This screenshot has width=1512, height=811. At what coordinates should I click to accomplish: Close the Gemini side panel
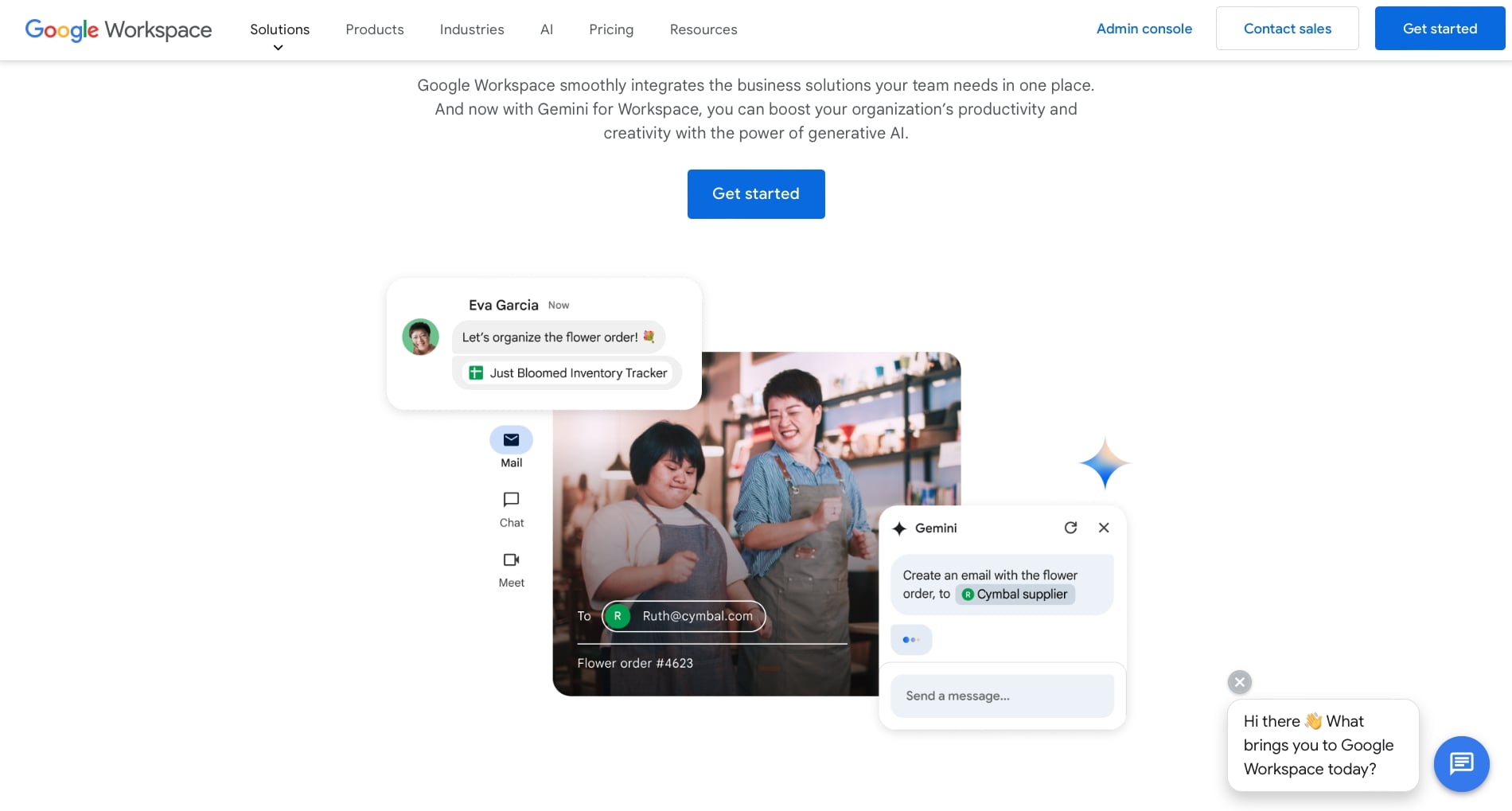pos(1104,528)
